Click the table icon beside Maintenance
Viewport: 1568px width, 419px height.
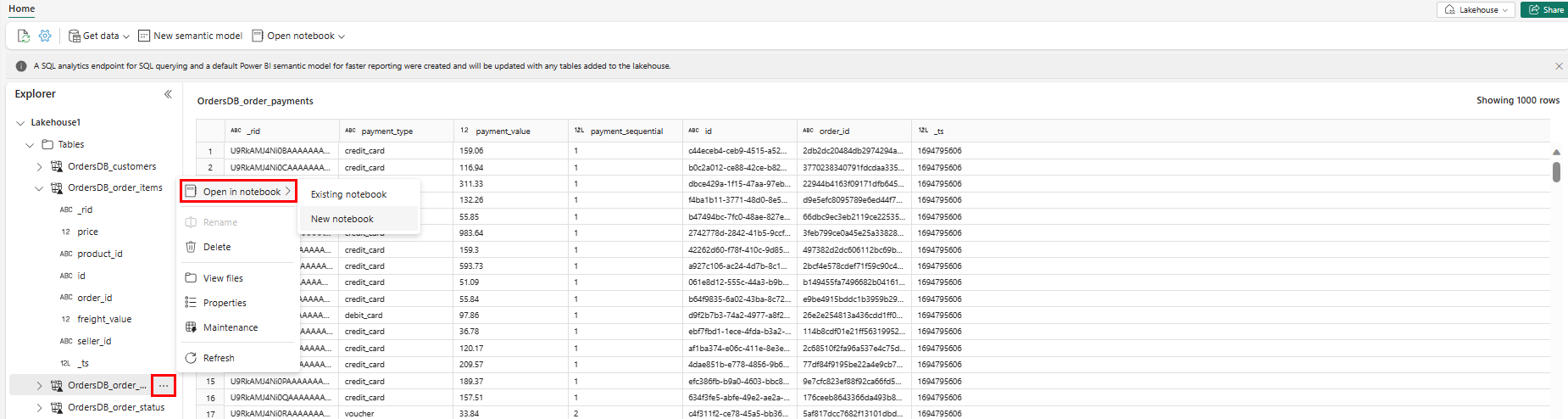pyautogui.click(x=191, y=327)
